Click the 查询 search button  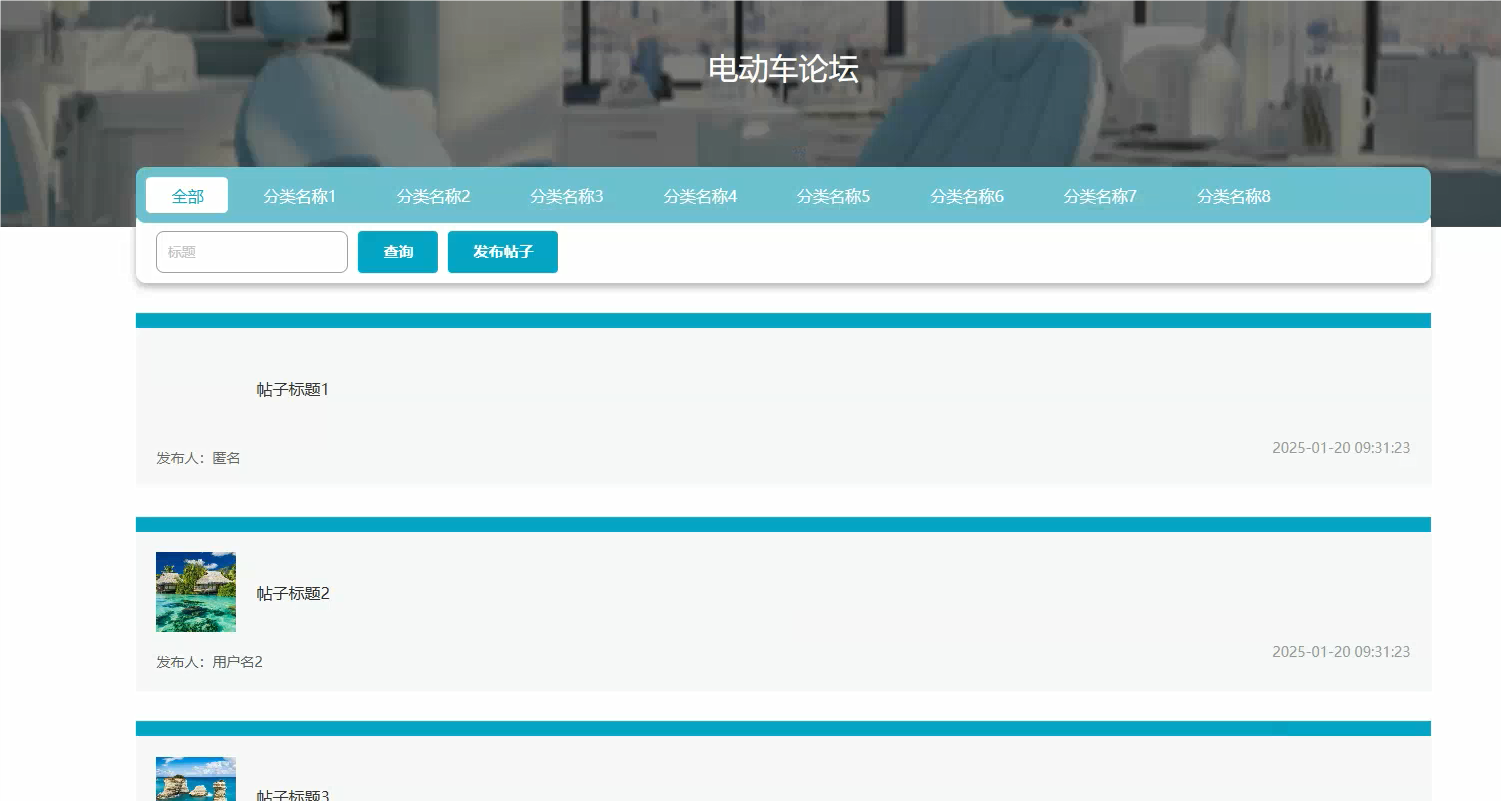point(397,251)
